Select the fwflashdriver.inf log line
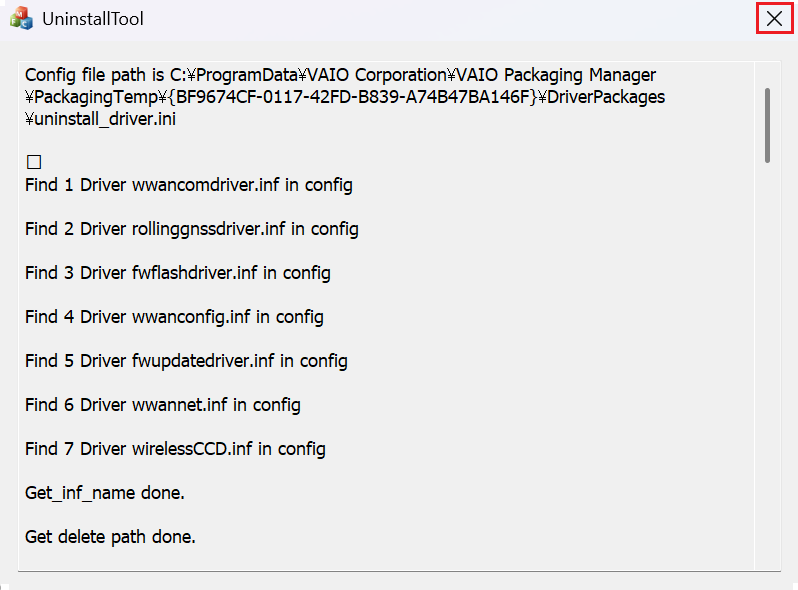The image size is (798, 590). tap(178, 273)
